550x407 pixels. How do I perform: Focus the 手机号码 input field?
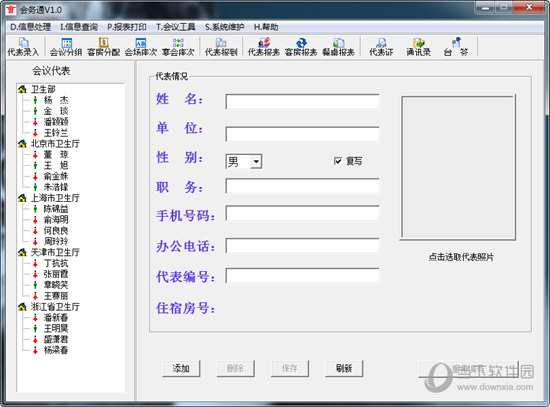pos(302,213)
